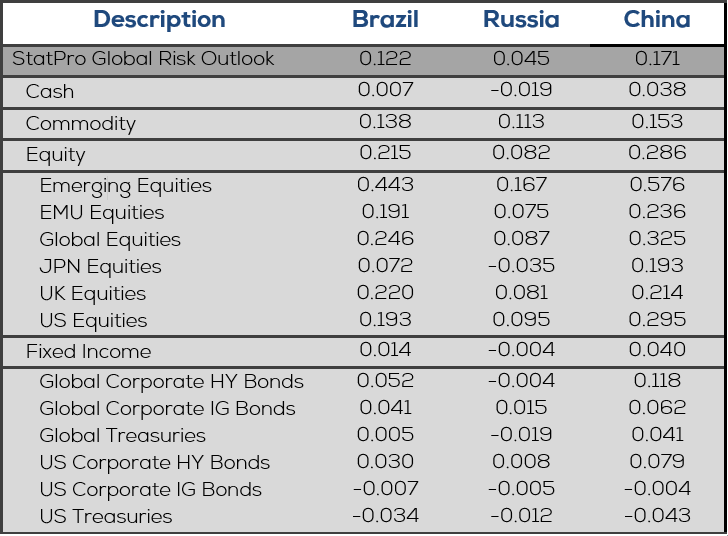Click Brazil's US Treasuries value -0.034
The height and width of the screenshot is (536, 728).
coord(385,515)
